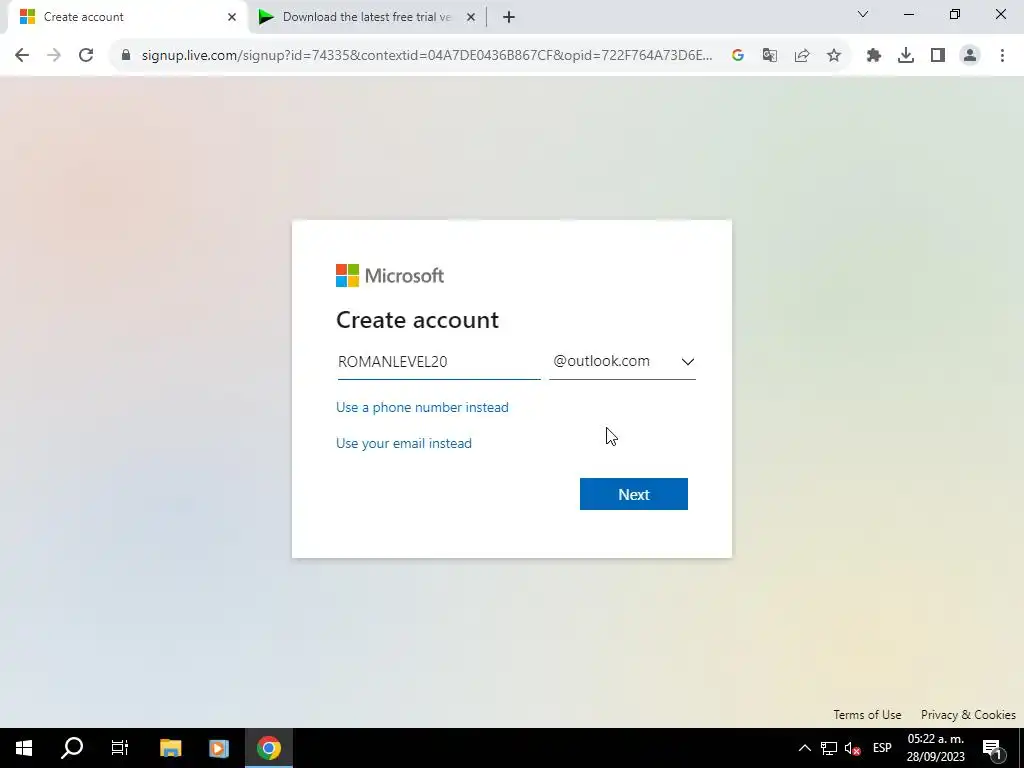Open the tab search chevron
Image resolution: width=1024 pixels, height=768 pixels.
[863, 14]
